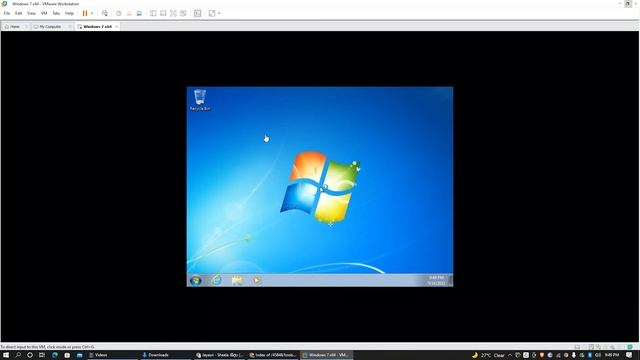640x360 pixels.
Task: Take a snapshot of the VM
Action: 119,13
